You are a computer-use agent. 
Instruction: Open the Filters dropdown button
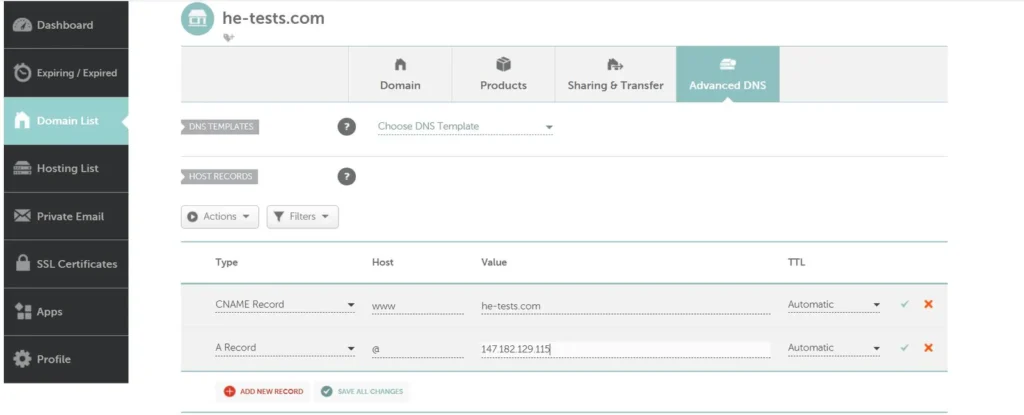302,217
